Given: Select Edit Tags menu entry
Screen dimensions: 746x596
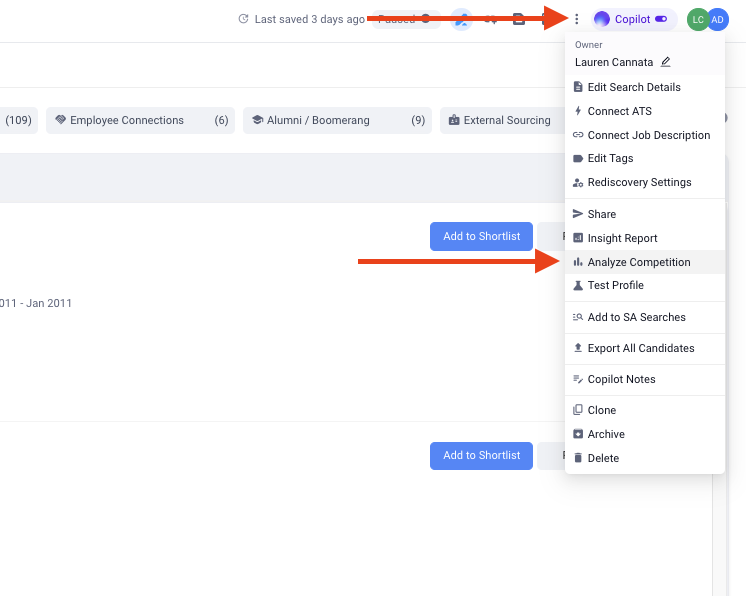Looking at the screenshot, I should coord(645,158).
